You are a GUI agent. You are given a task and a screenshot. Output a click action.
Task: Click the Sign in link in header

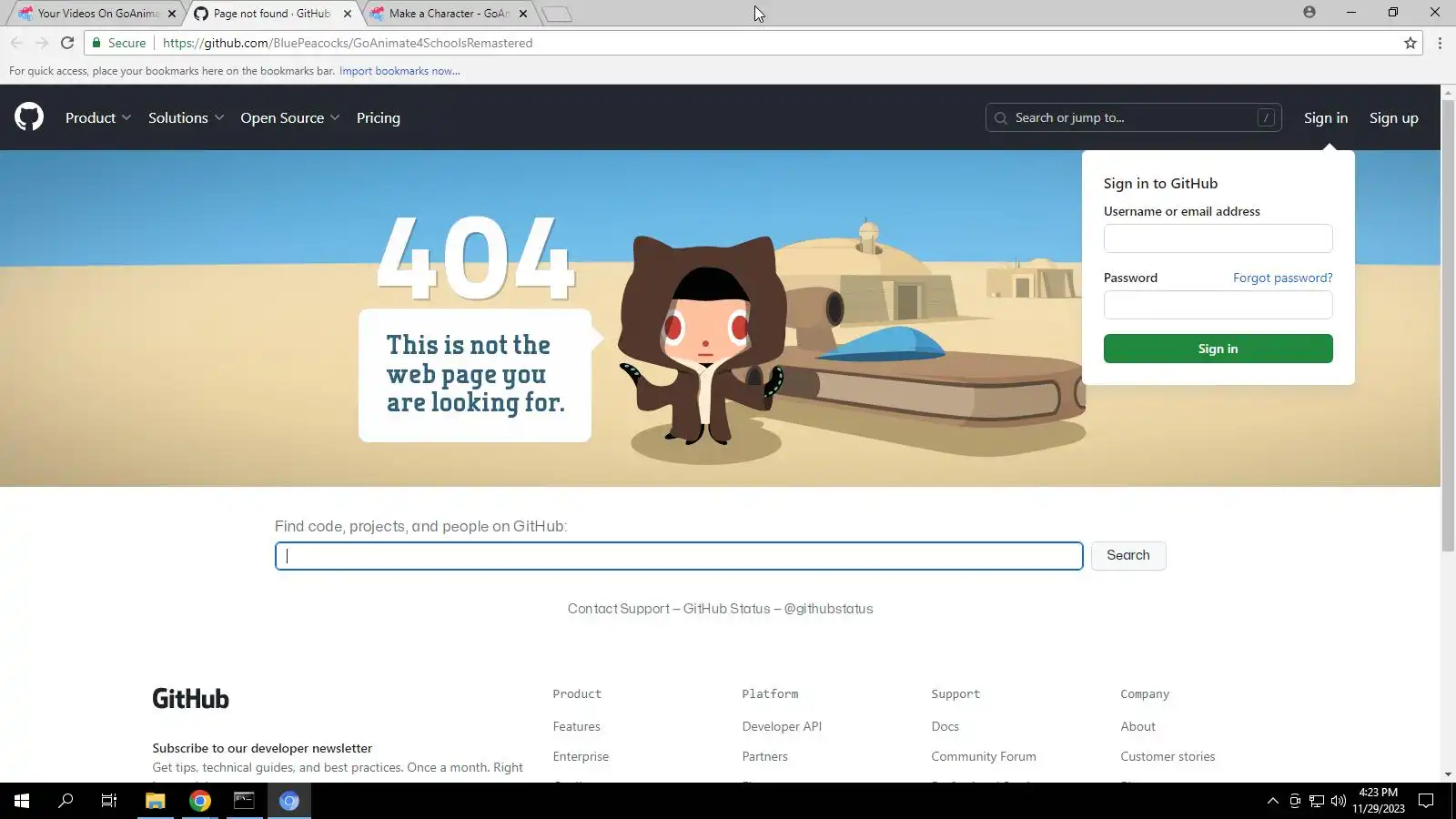pos(1326,117)
